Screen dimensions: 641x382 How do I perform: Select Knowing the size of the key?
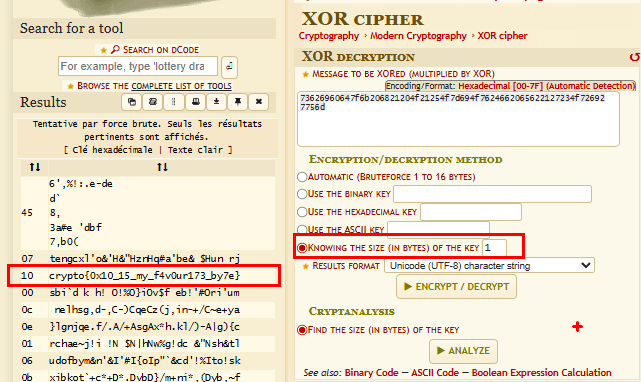point(302,248)
